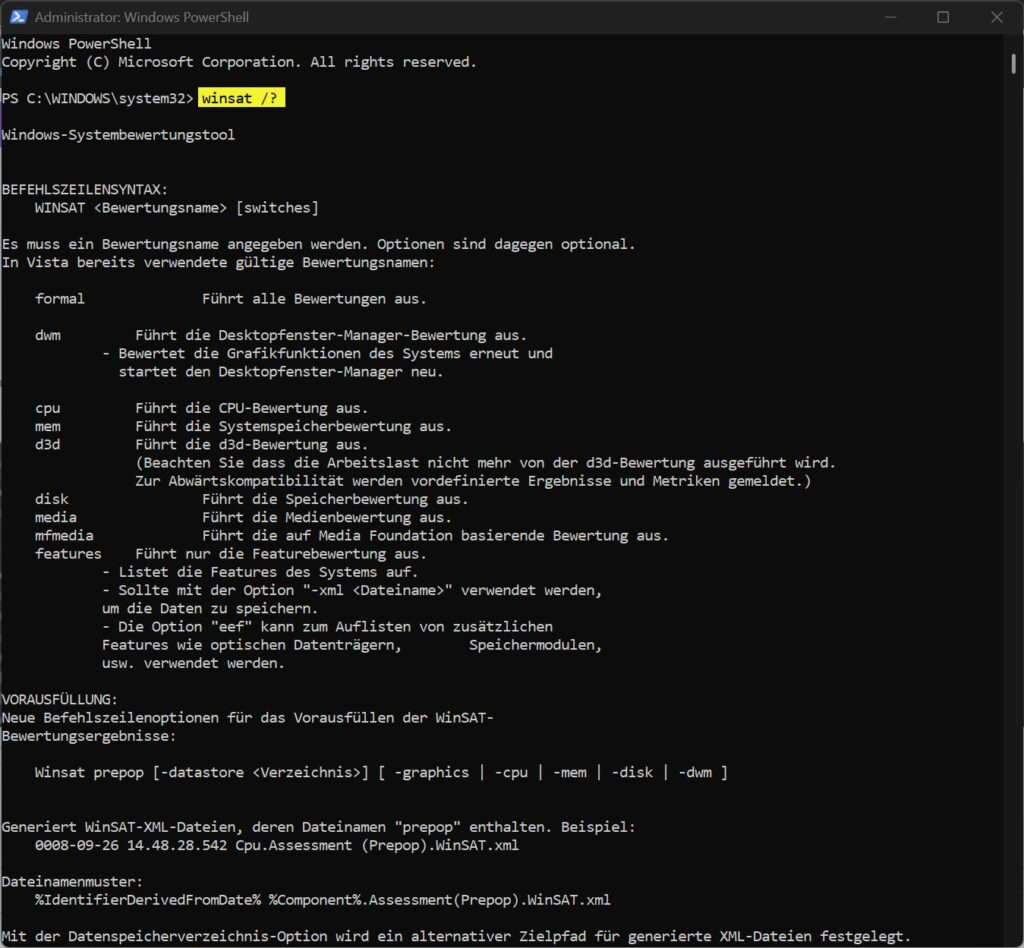Click 'Führt die Medienbewertung aus.' text
This screenshot has width=1024, height=948.
327,518
